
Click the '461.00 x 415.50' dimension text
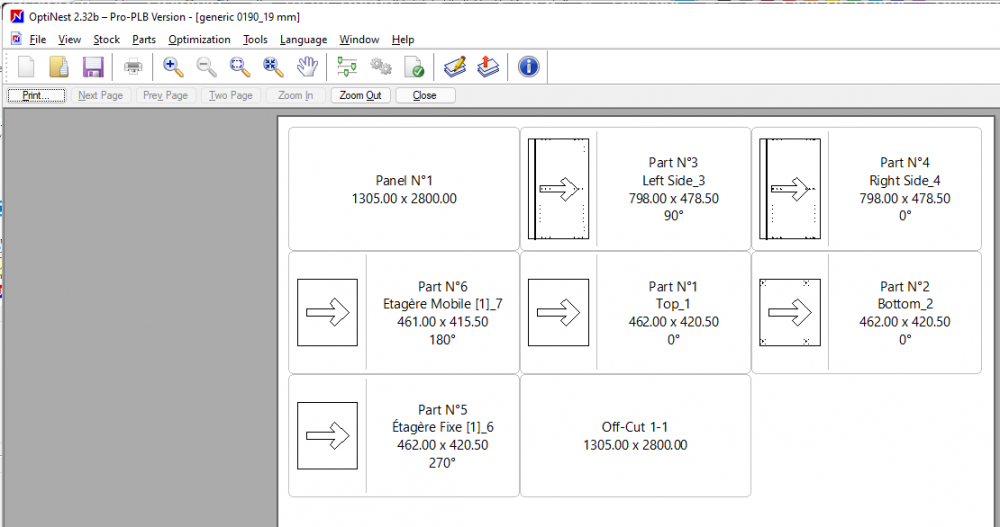tap(443, 322)
